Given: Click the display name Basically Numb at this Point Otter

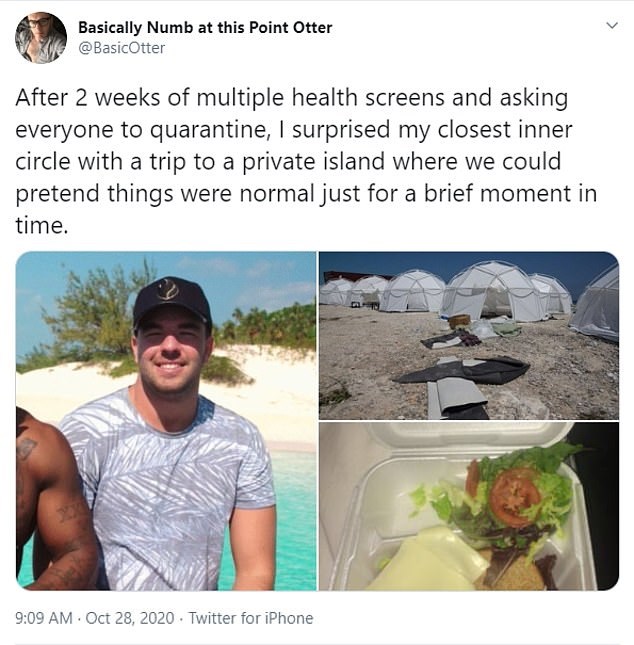Looking at the screenshot, I should click(205, 27).
